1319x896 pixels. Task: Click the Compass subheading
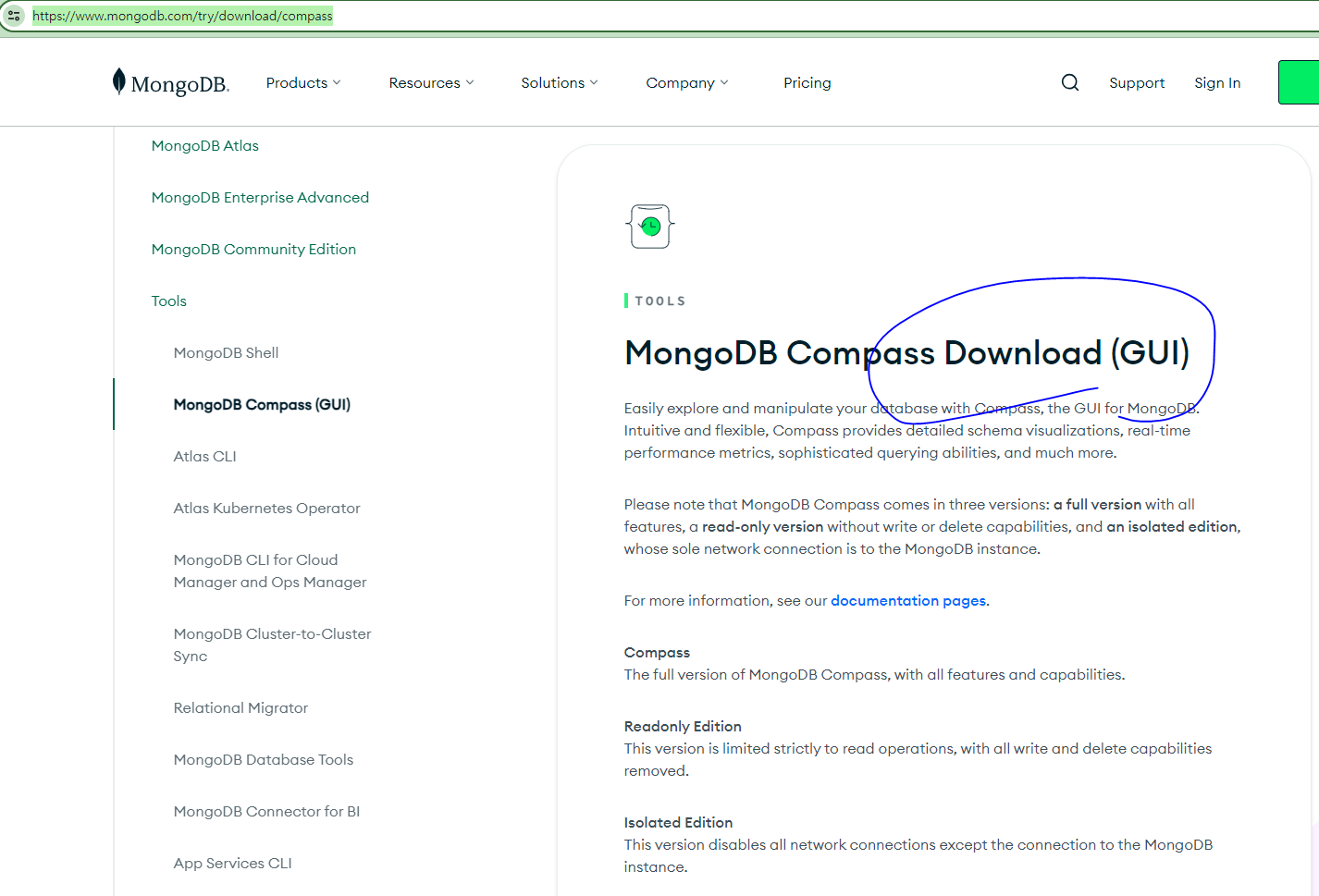click(657, 652)
